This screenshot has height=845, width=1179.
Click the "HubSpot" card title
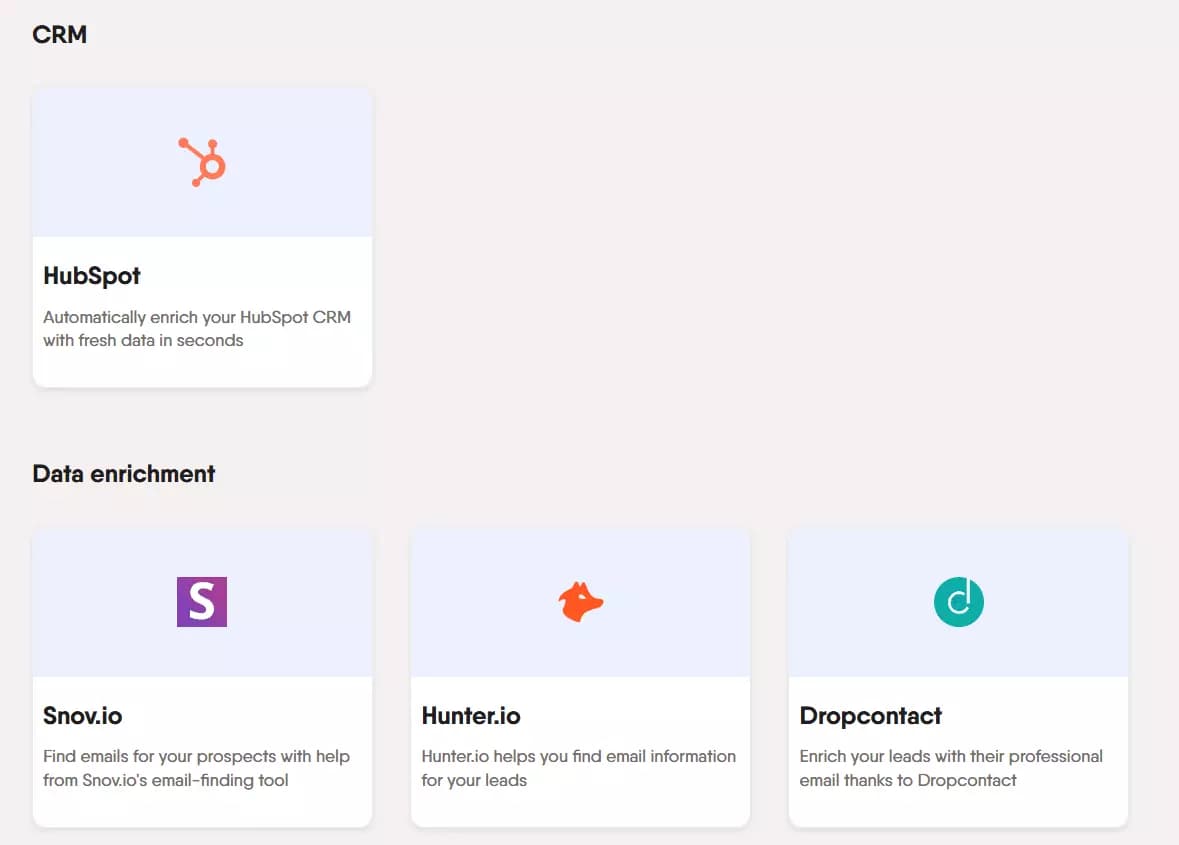click(91, 277)
